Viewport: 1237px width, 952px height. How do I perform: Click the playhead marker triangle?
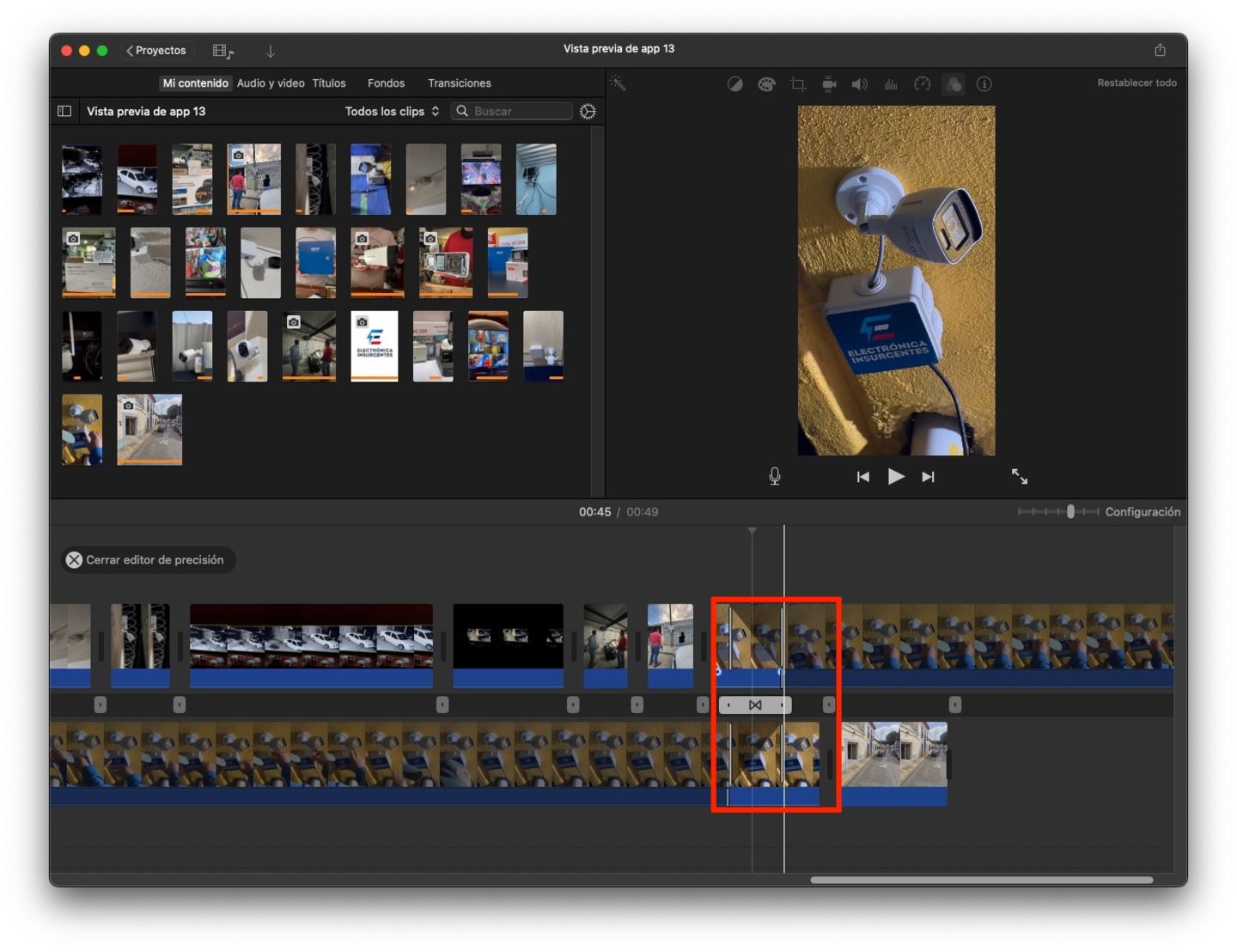tap(753, 531)
